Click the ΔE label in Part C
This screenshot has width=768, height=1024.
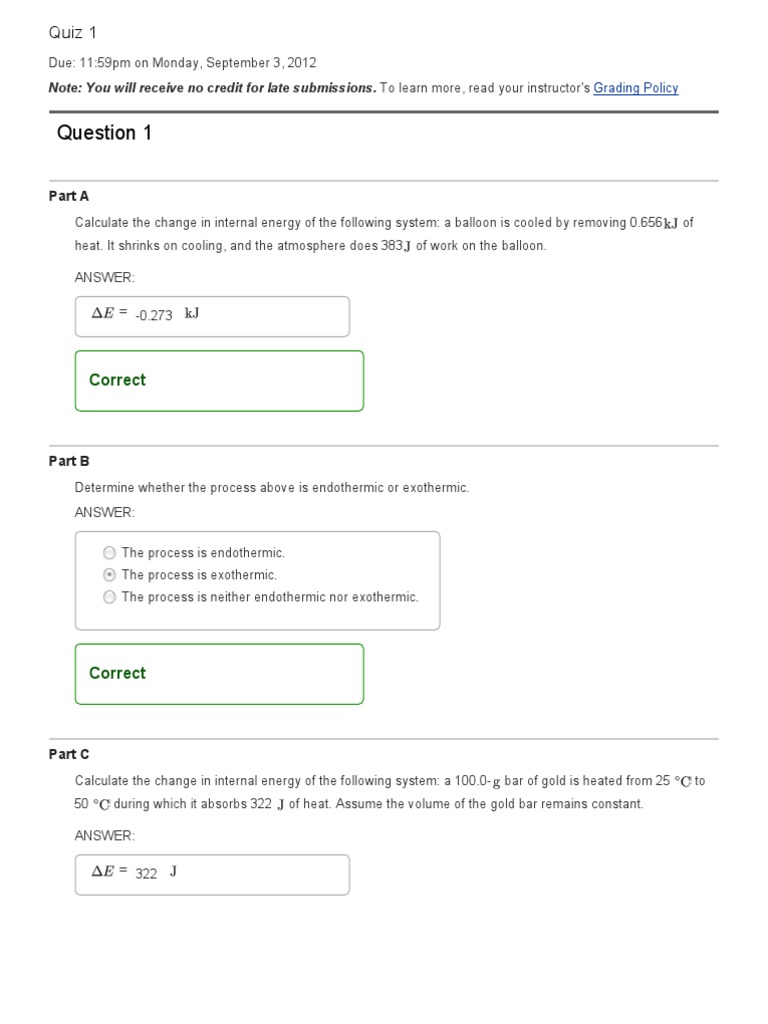[x=109, y=871]
